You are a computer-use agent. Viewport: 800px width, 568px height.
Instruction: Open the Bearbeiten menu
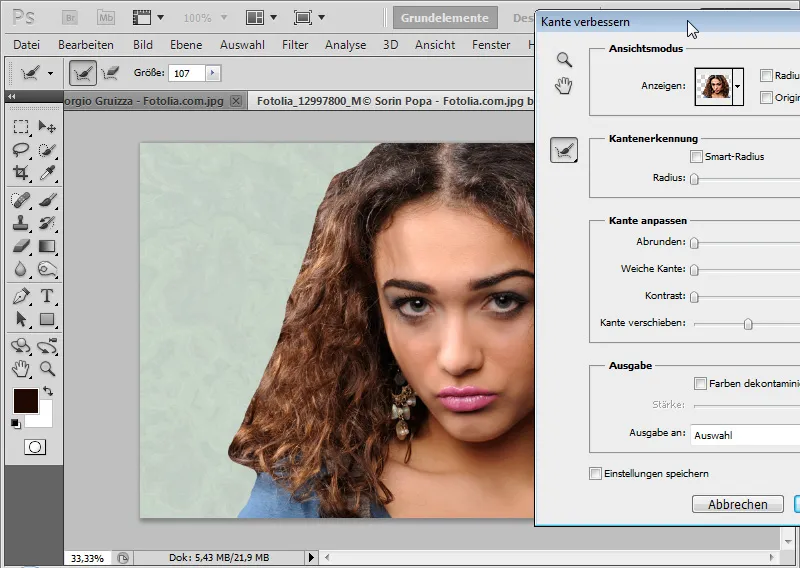[x=86, y=45]
